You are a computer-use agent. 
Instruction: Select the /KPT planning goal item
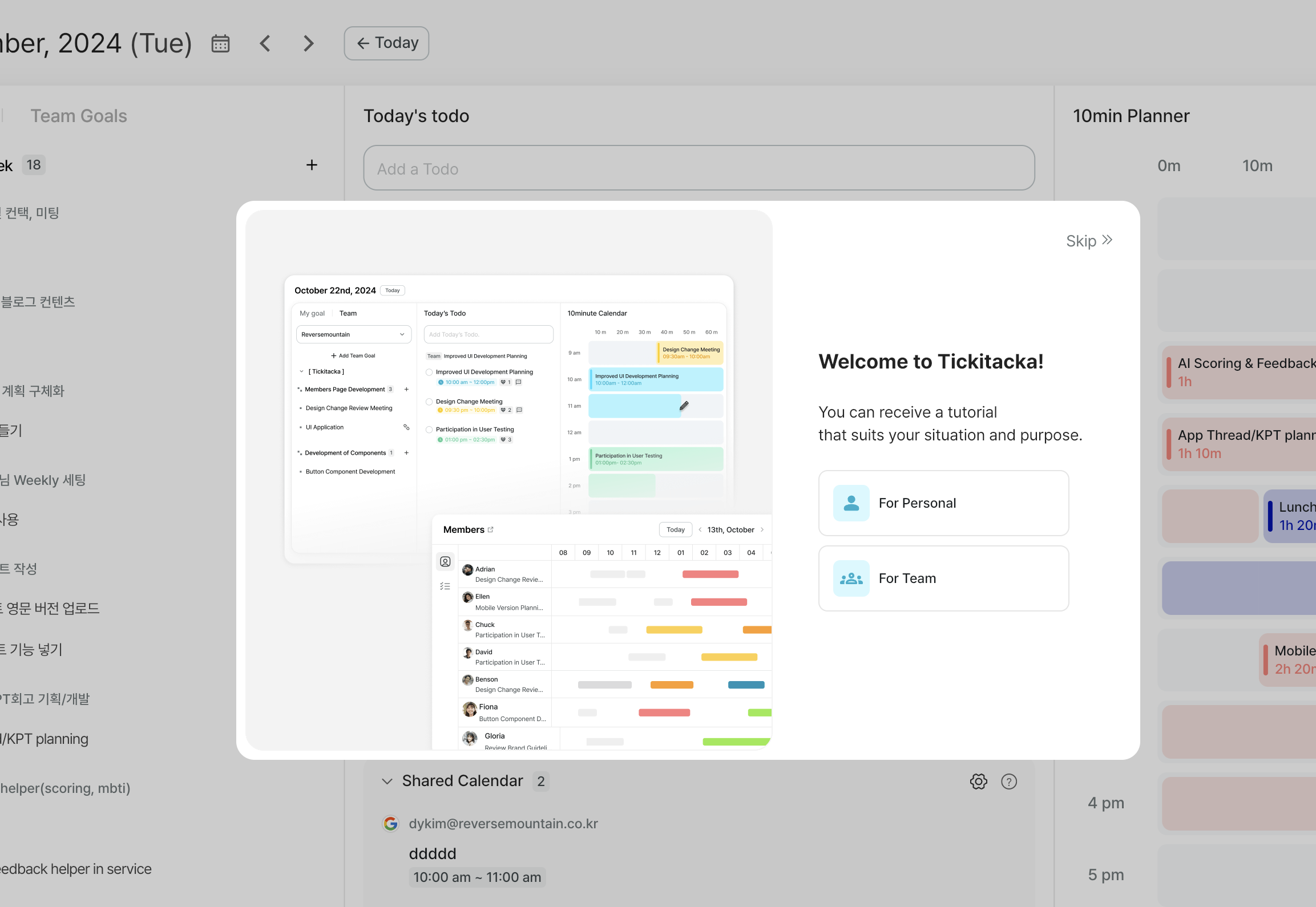pyautogui.click(x=45, y=739)
